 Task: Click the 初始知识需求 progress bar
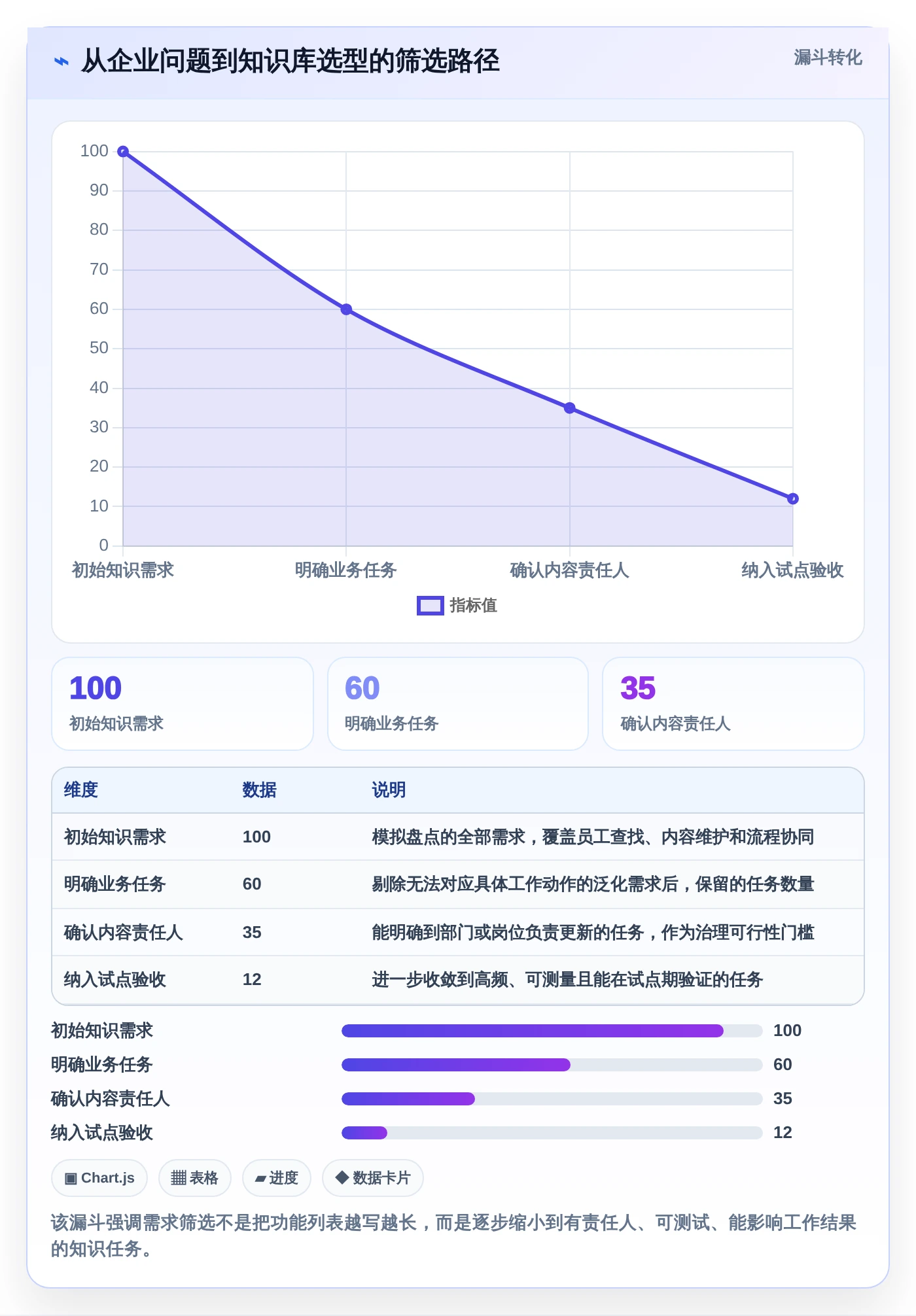pyautogui.click(x=552, y=1031)
